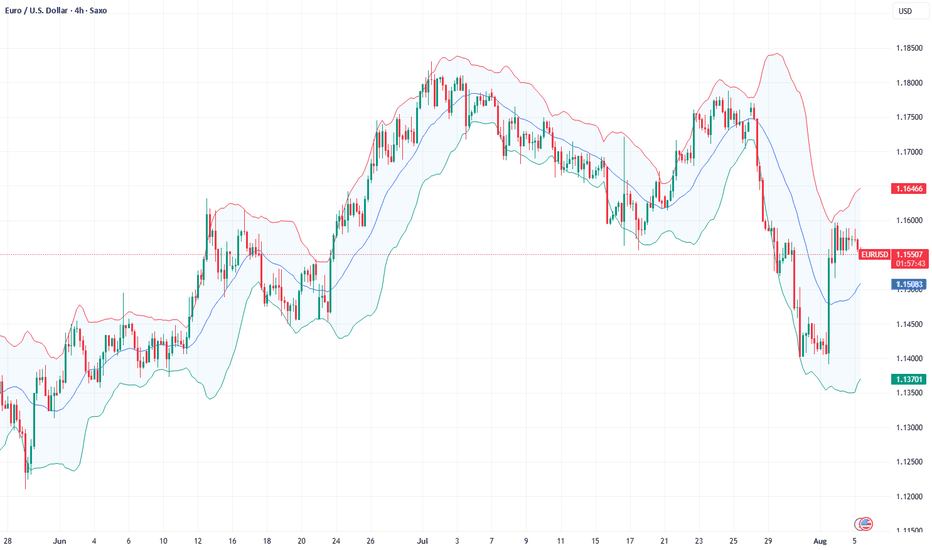Viewport: 932px width, 550px height.
Task: Click the US flag economic event icon
Action: [866, 524]
